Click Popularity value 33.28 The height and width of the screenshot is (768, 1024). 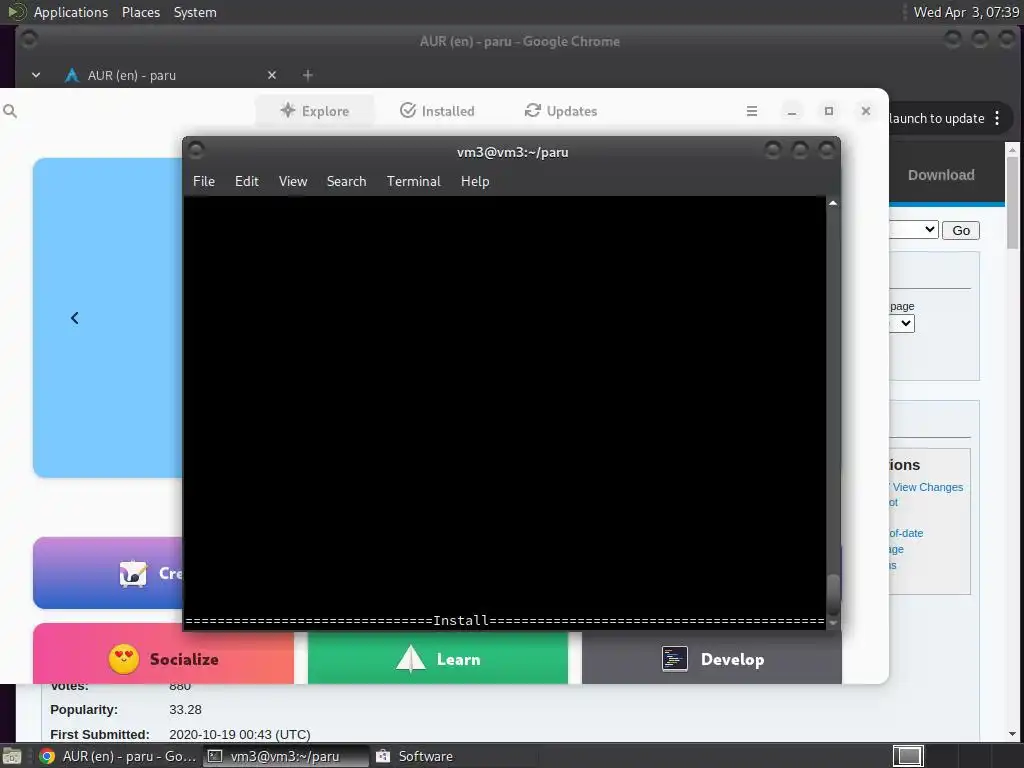[185, 710]
